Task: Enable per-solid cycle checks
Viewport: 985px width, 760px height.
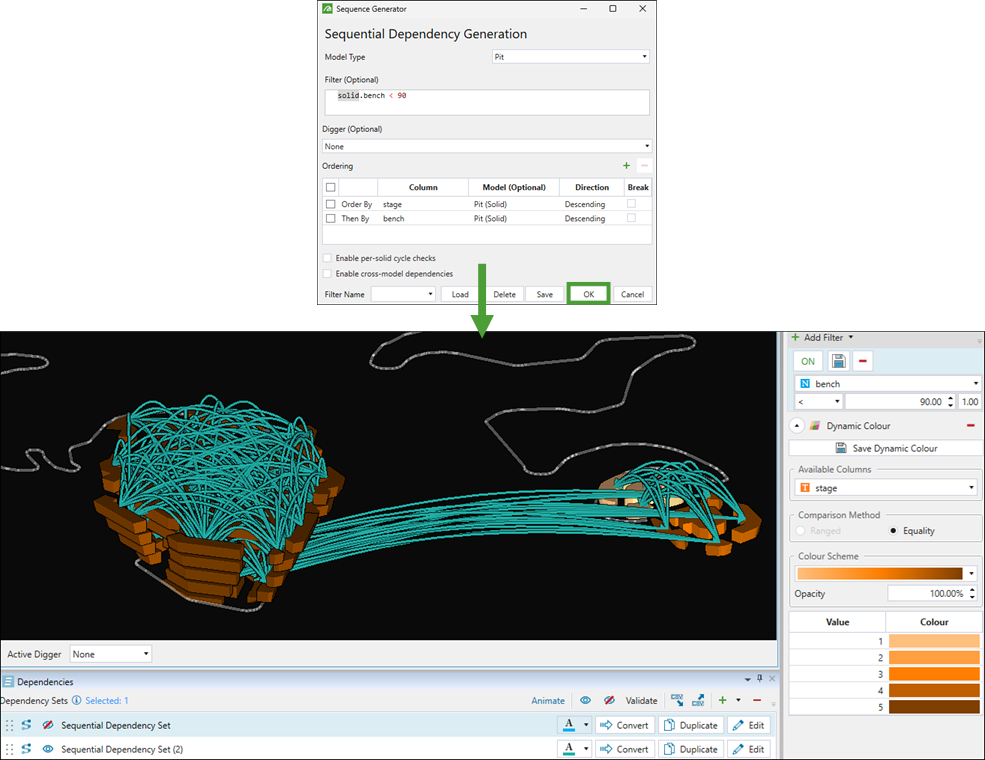Action: (328, 258)
